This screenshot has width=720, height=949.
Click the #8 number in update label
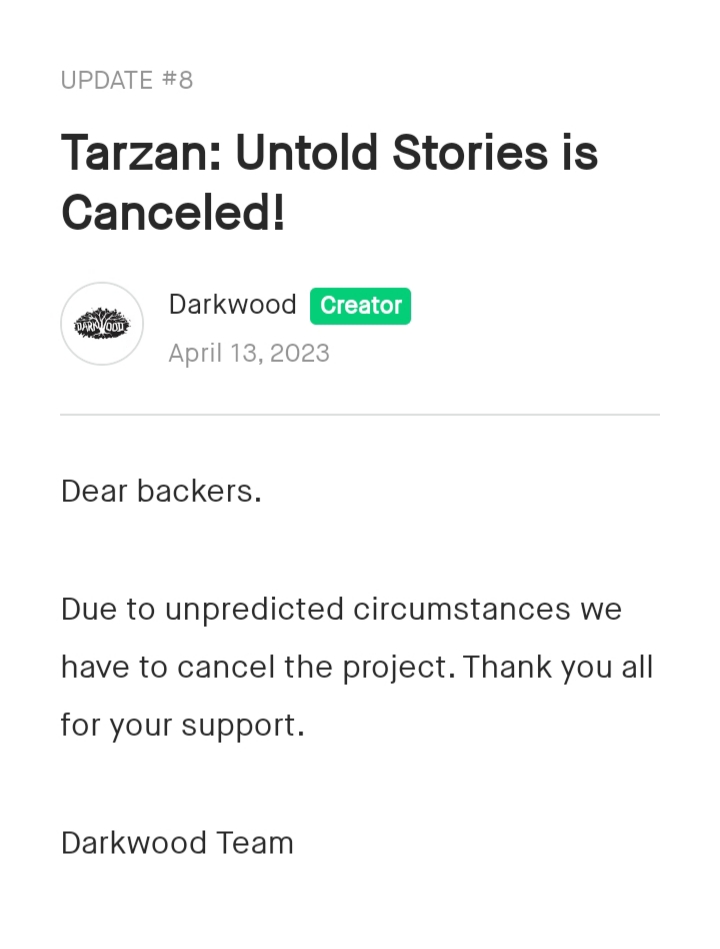tap(177, 80)
